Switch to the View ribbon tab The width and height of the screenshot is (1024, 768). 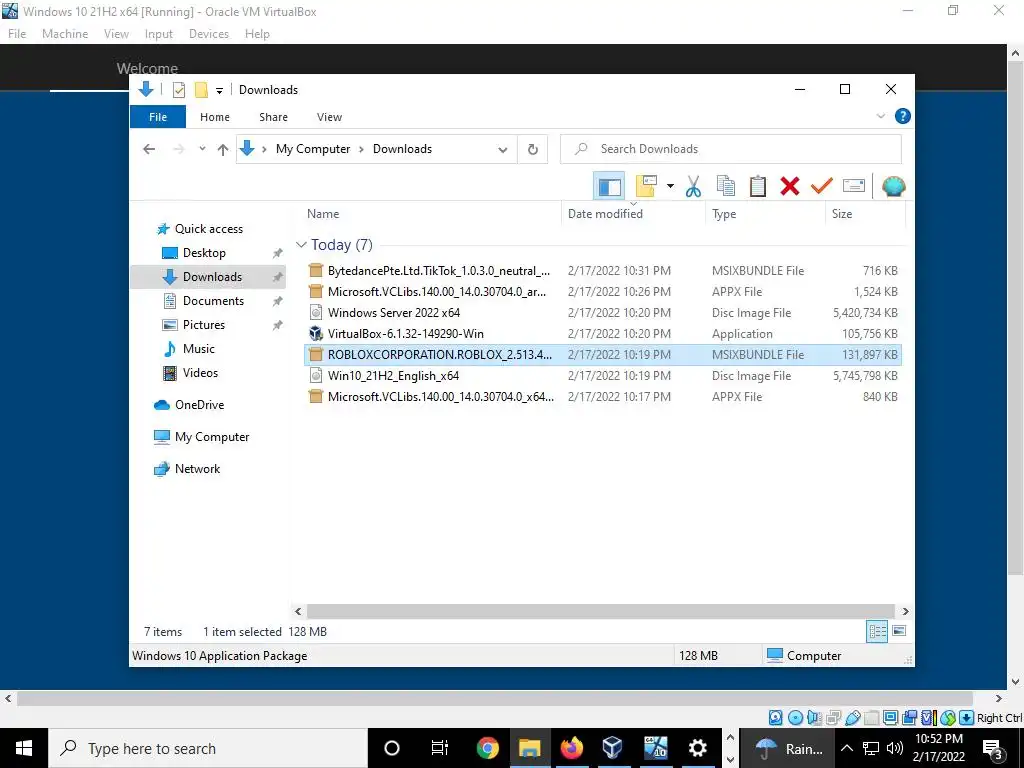tap(329, 117)
